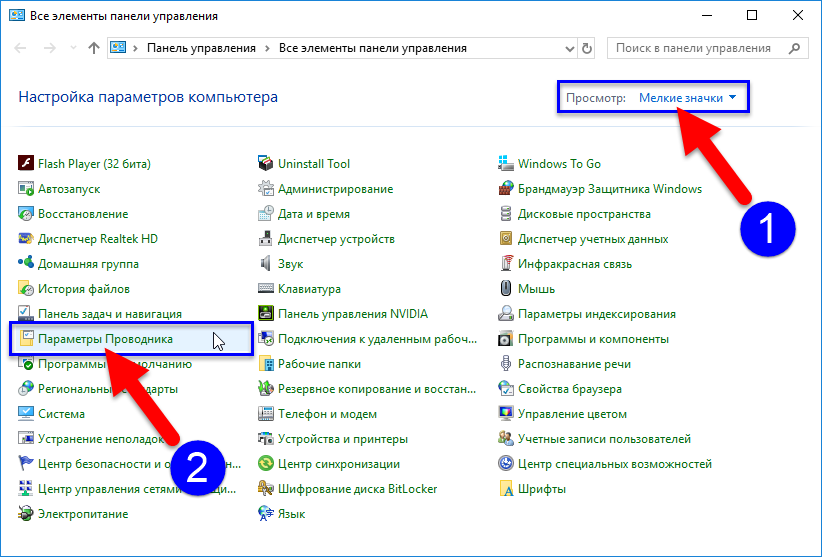822x557 pixels.
Task: Expand the chevron after Панель управления breadcrumb
Action: [267, 48]
